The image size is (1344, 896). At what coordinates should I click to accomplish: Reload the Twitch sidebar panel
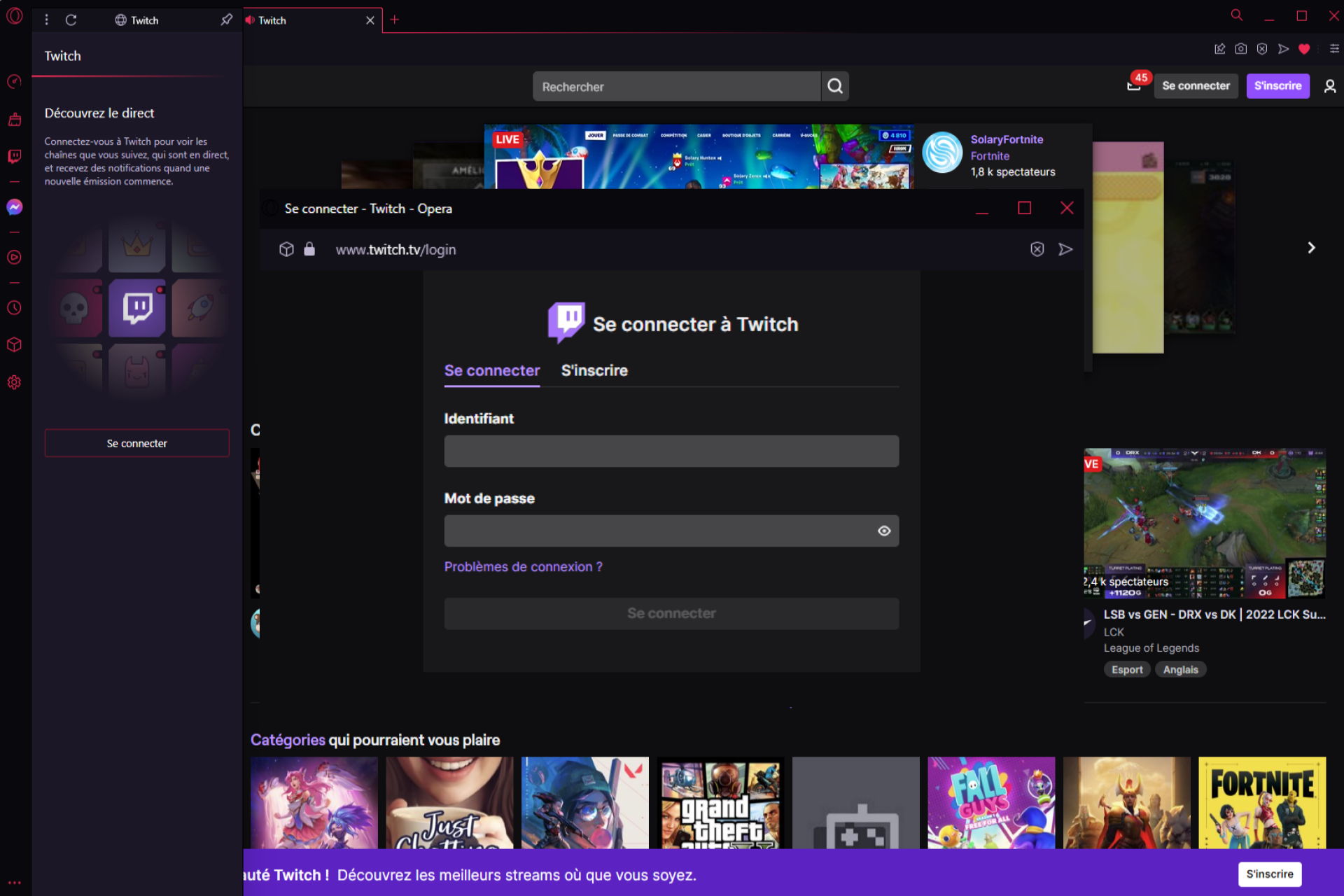pos(71,20)
